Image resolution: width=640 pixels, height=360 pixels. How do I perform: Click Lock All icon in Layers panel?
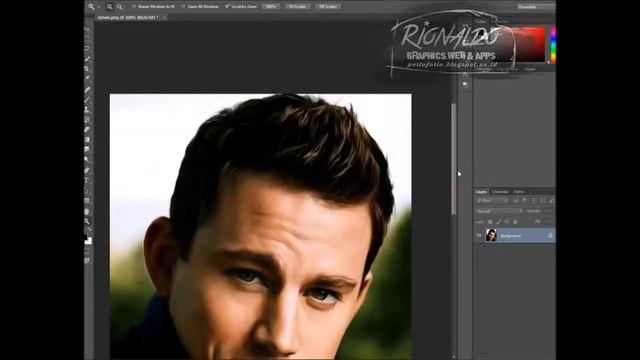click(515, 222)
